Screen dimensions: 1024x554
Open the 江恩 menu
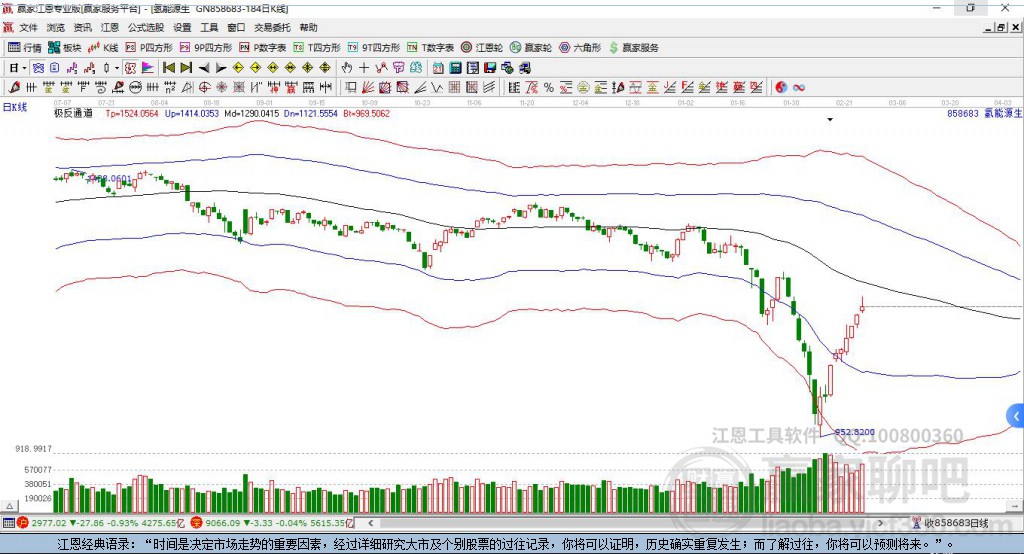tap(110, 27)
